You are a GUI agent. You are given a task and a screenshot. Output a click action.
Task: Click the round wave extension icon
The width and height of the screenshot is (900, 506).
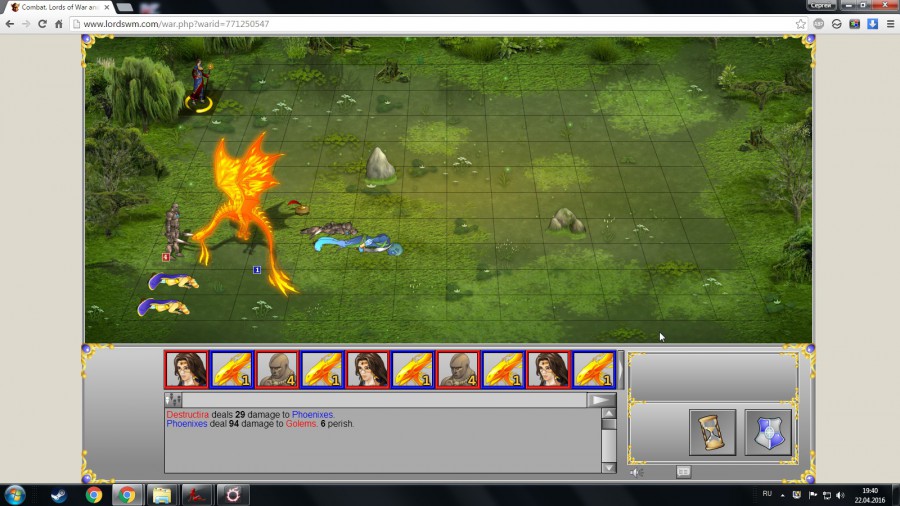(x=836, y=24)
